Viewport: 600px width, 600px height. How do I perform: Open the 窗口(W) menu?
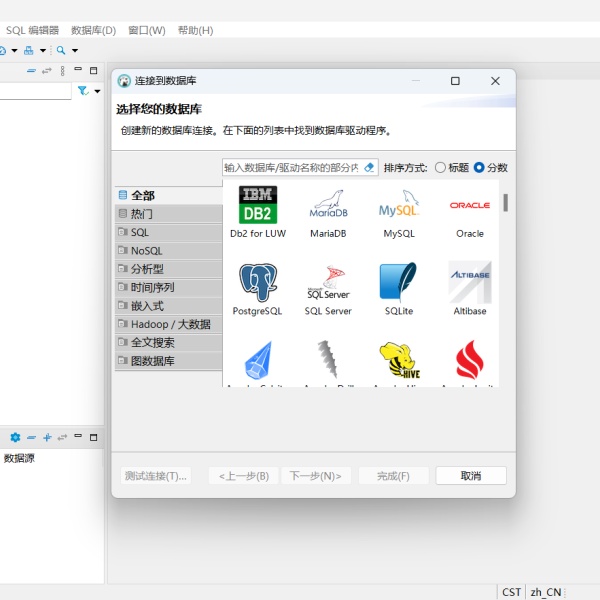(147, 30)
